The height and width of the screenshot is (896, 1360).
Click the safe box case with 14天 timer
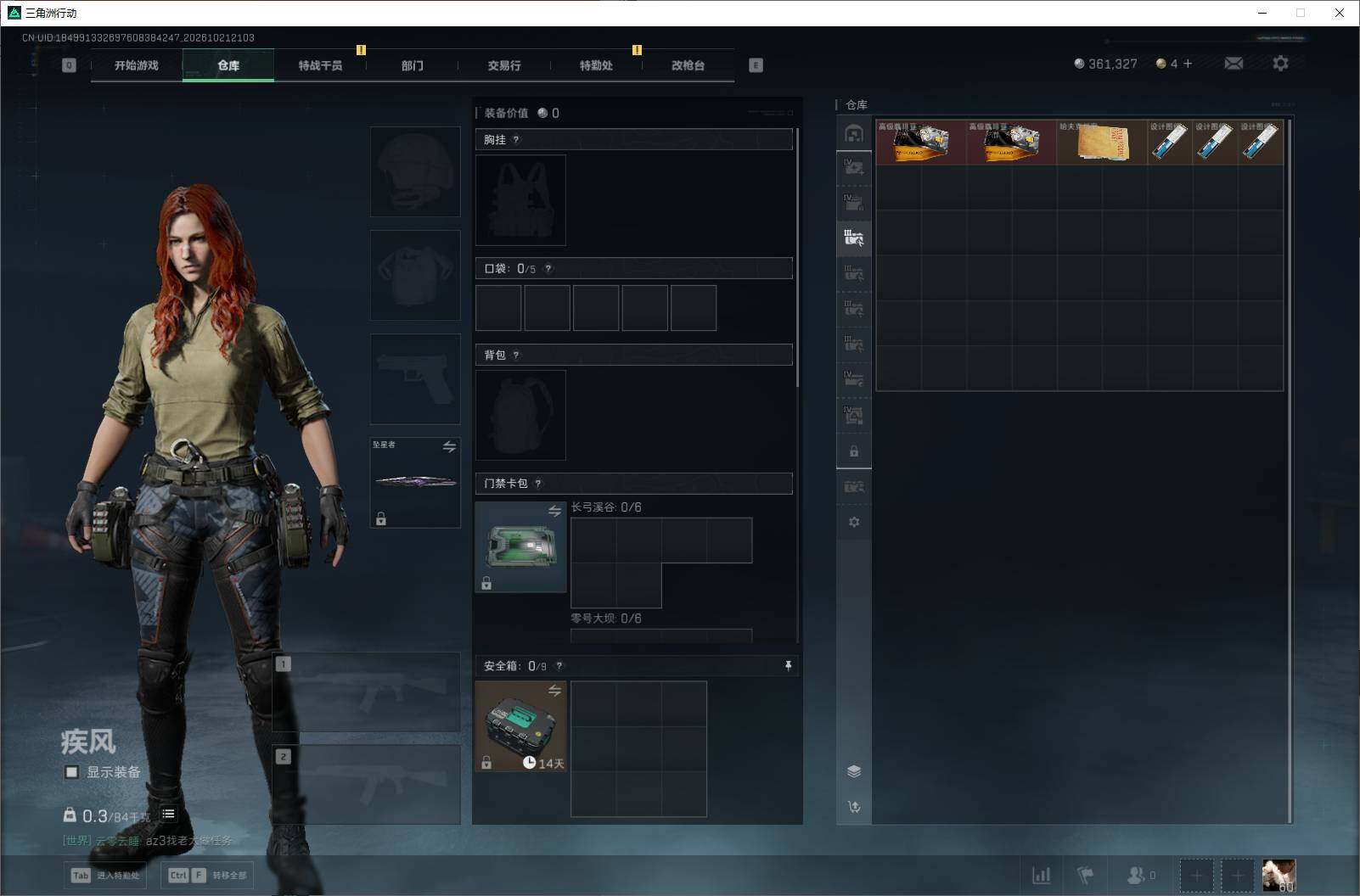pyautogui.click(x=520, y=726)
